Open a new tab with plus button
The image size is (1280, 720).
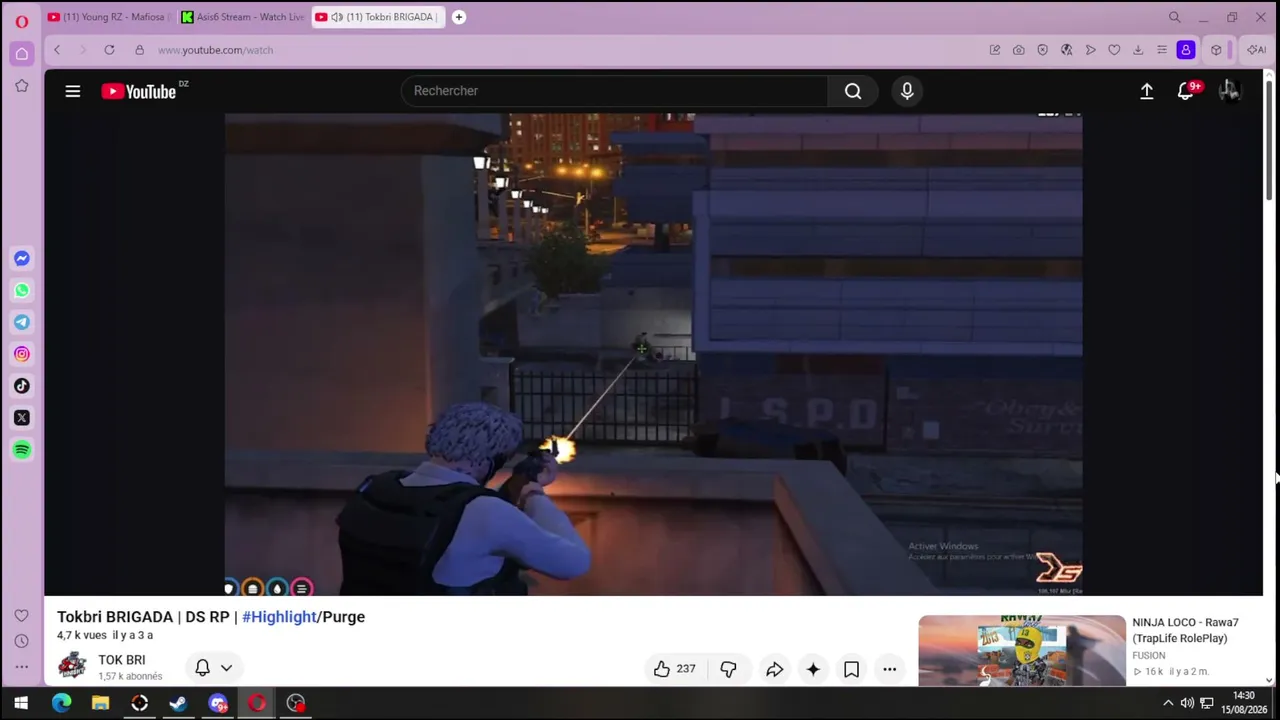pyautogui.click(x=459, y=17)
